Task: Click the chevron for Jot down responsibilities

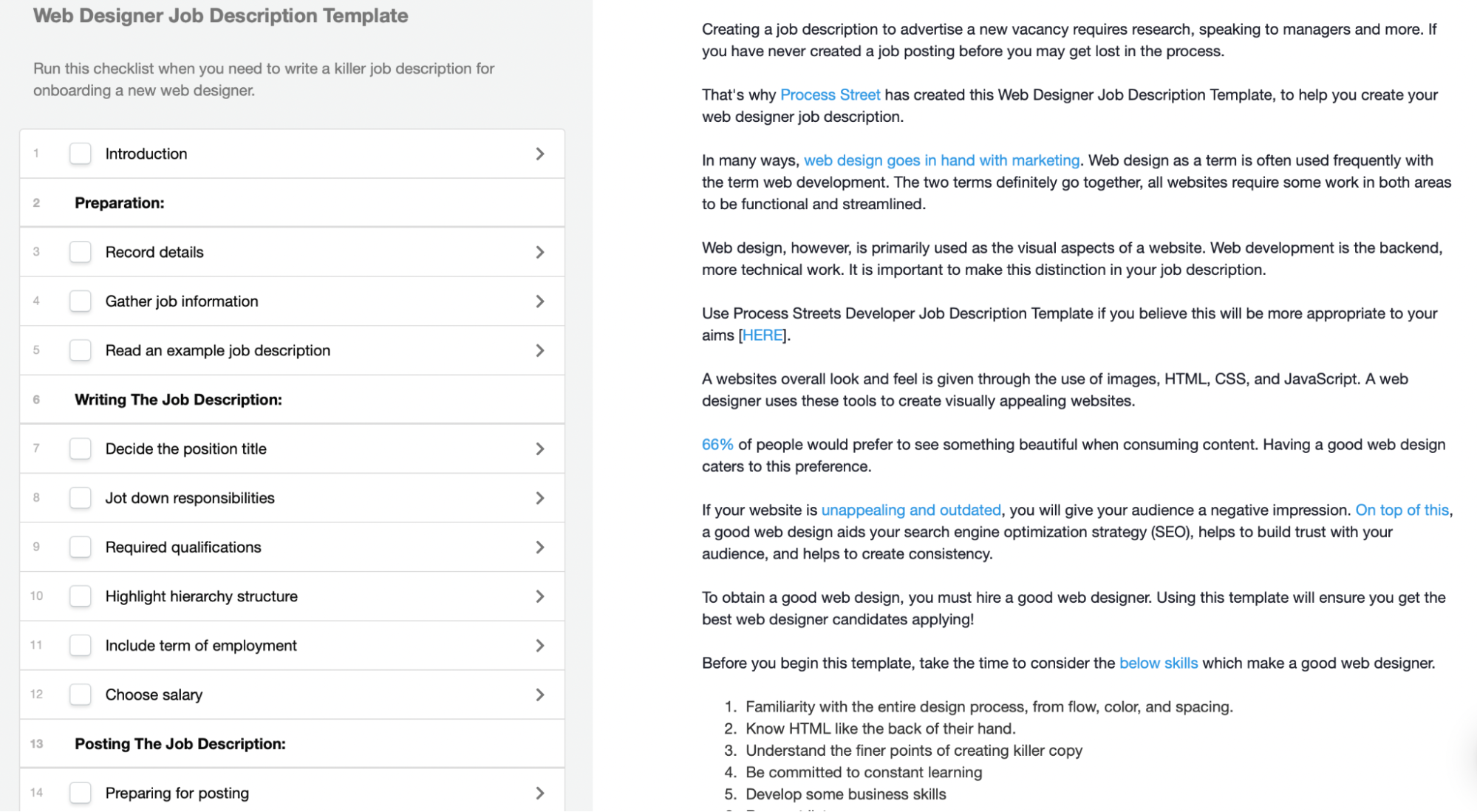Action: point(540,497)
